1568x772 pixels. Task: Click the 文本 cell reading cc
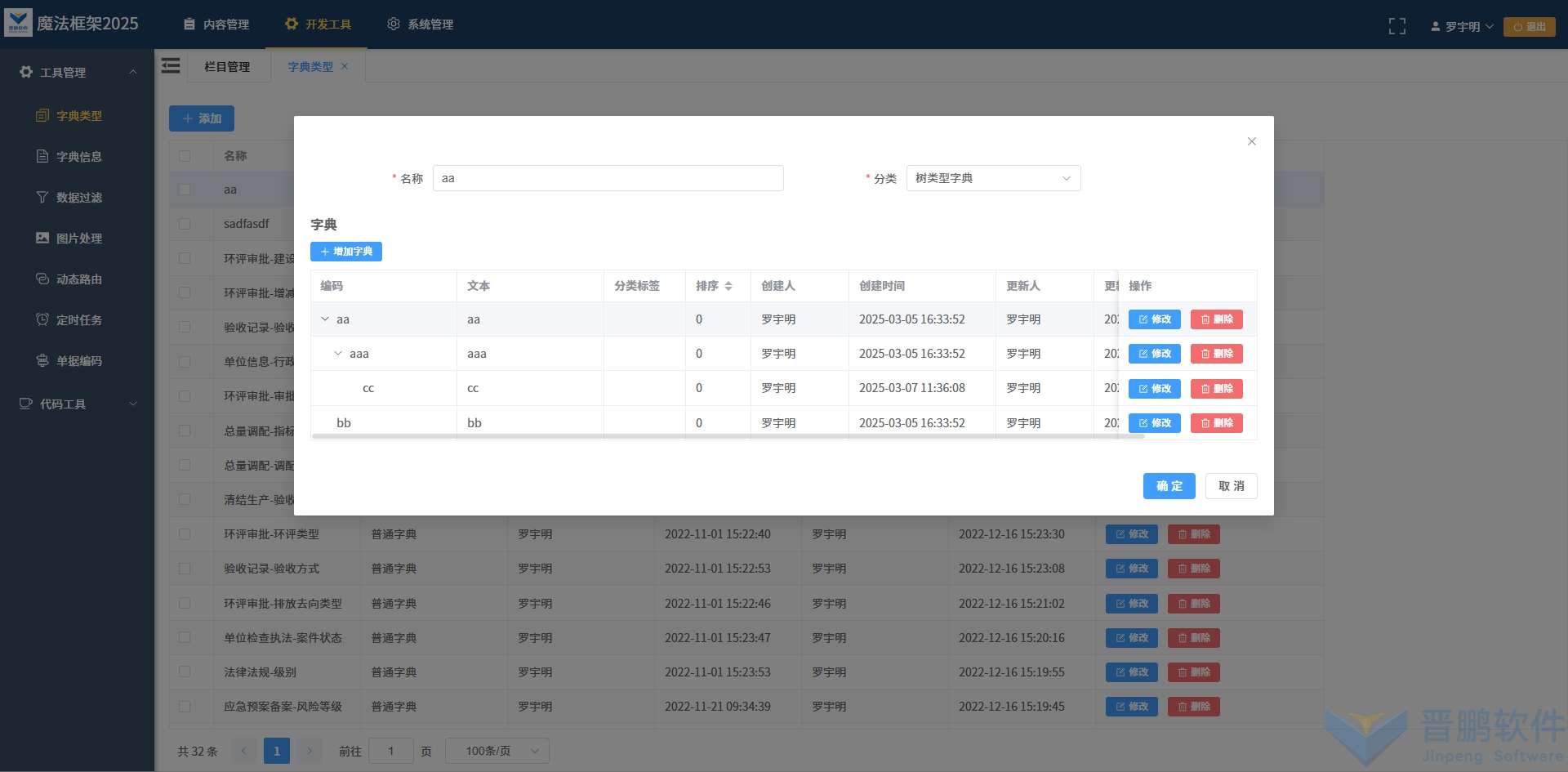tap(473, 389)
